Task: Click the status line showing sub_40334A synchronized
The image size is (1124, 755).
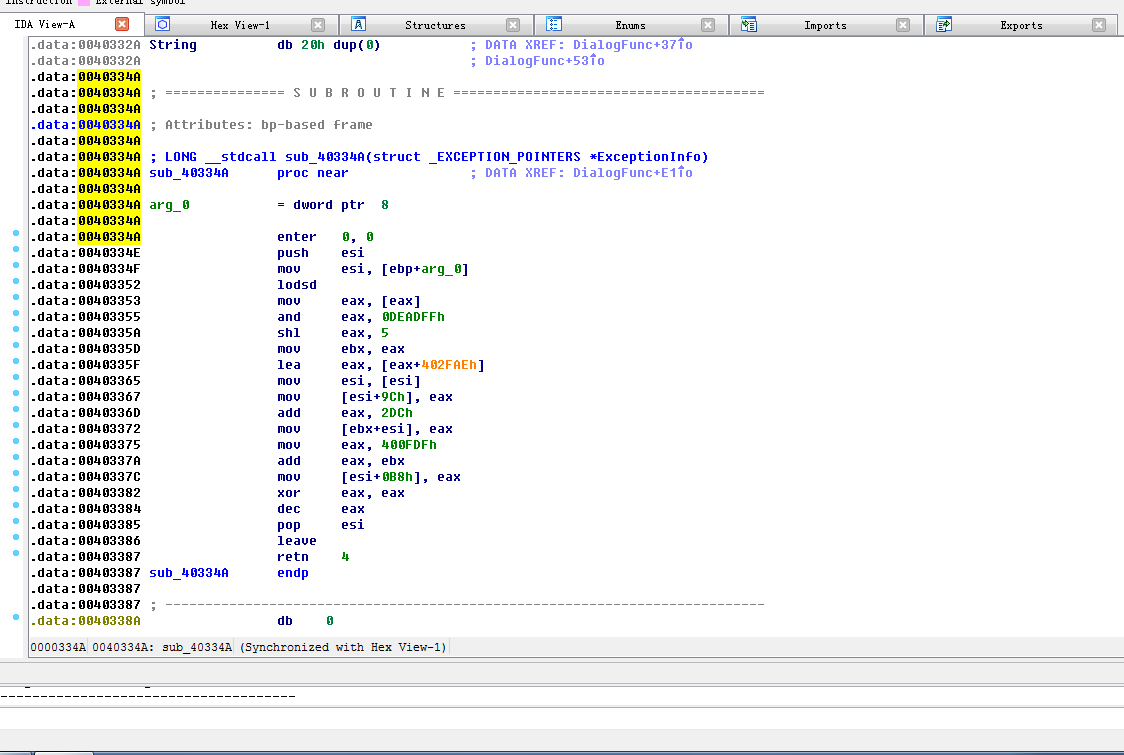Action: (238, 647)
